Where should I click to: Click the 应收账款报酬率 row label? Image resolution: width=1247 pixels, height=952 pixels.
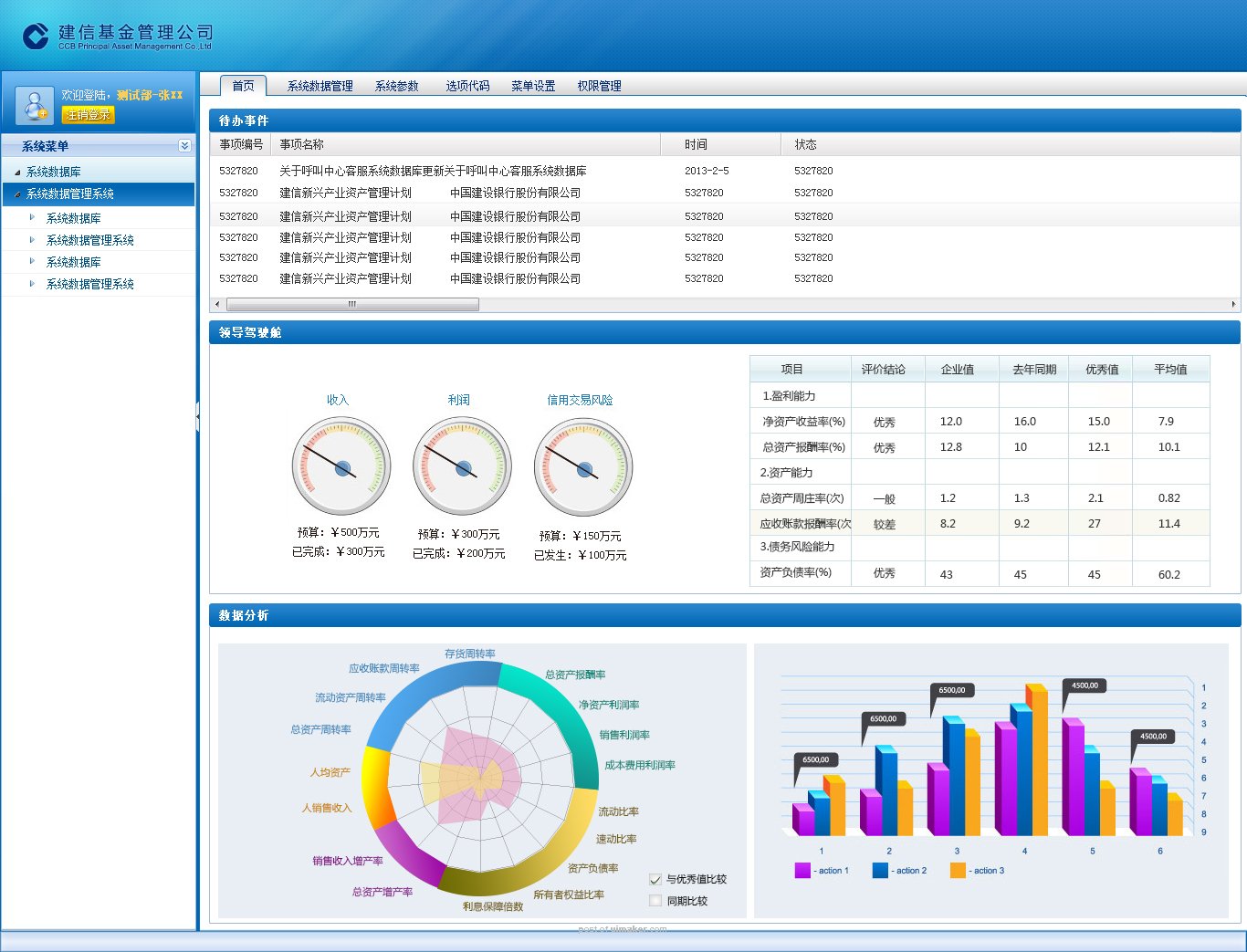click(x=805, y=524)
